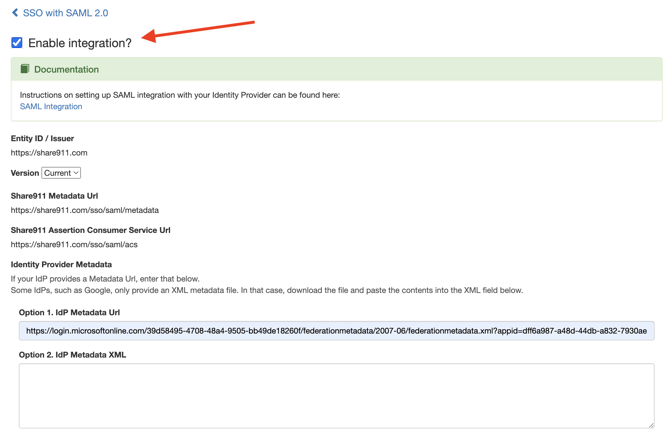Click the Option 2. IdP Metadata XML label

click(72, 355)
